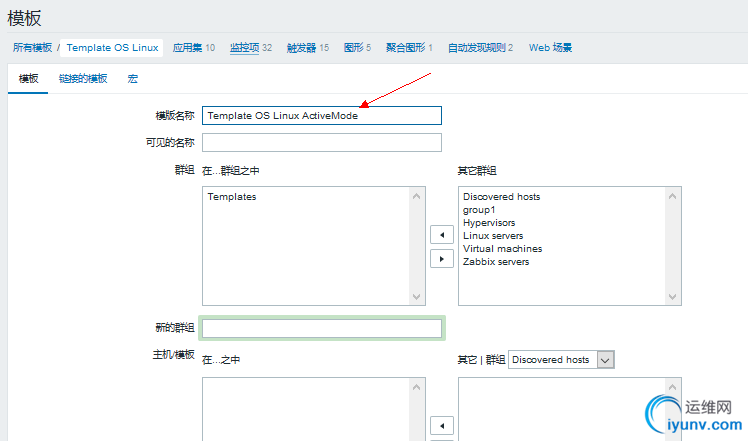Viewport: 748px width, 441px height.
Task: Select Linux servers in other groups list
Action: (493, 236)
